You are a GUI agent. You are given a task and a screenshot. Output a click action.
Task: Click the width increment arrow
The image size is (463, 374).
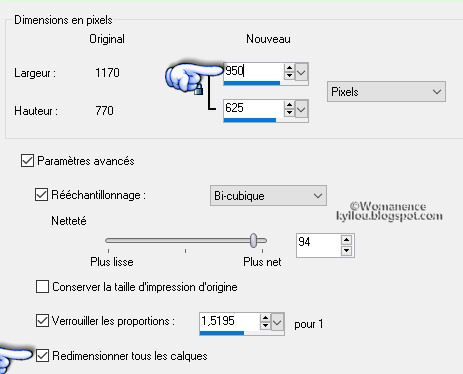pyautogui.click(x=289, y=68)
